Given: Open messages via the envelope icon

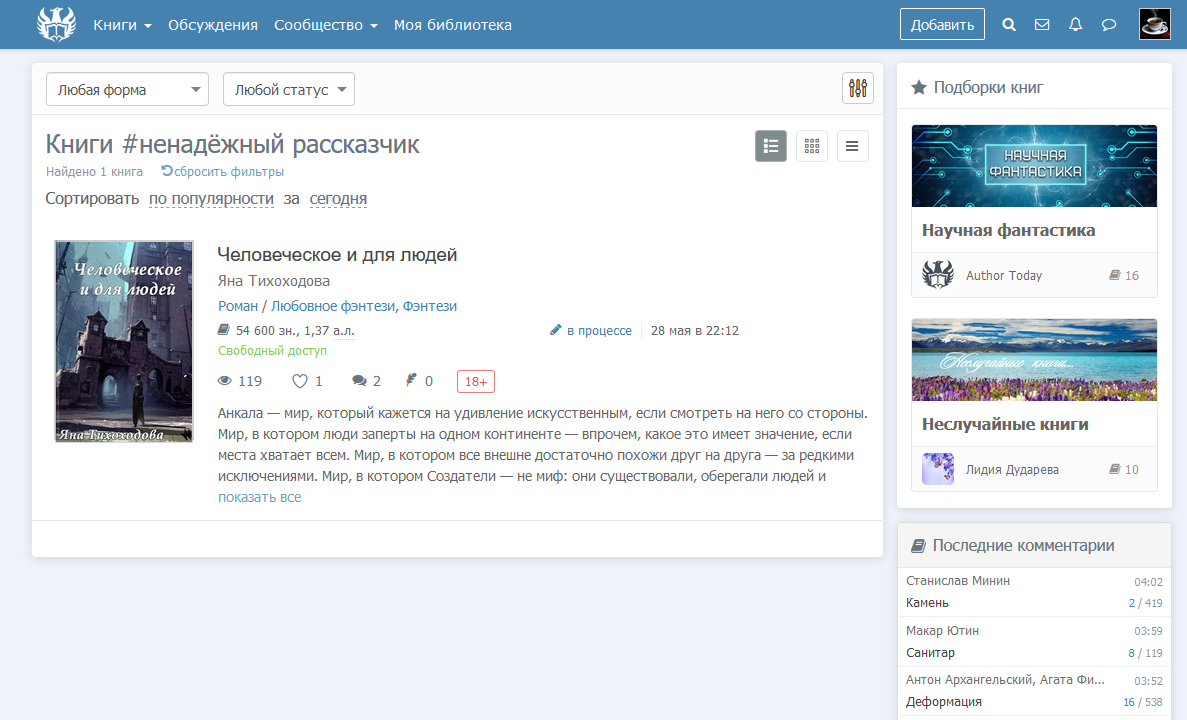Looking at the screenshot, I should click(1042, 25).
